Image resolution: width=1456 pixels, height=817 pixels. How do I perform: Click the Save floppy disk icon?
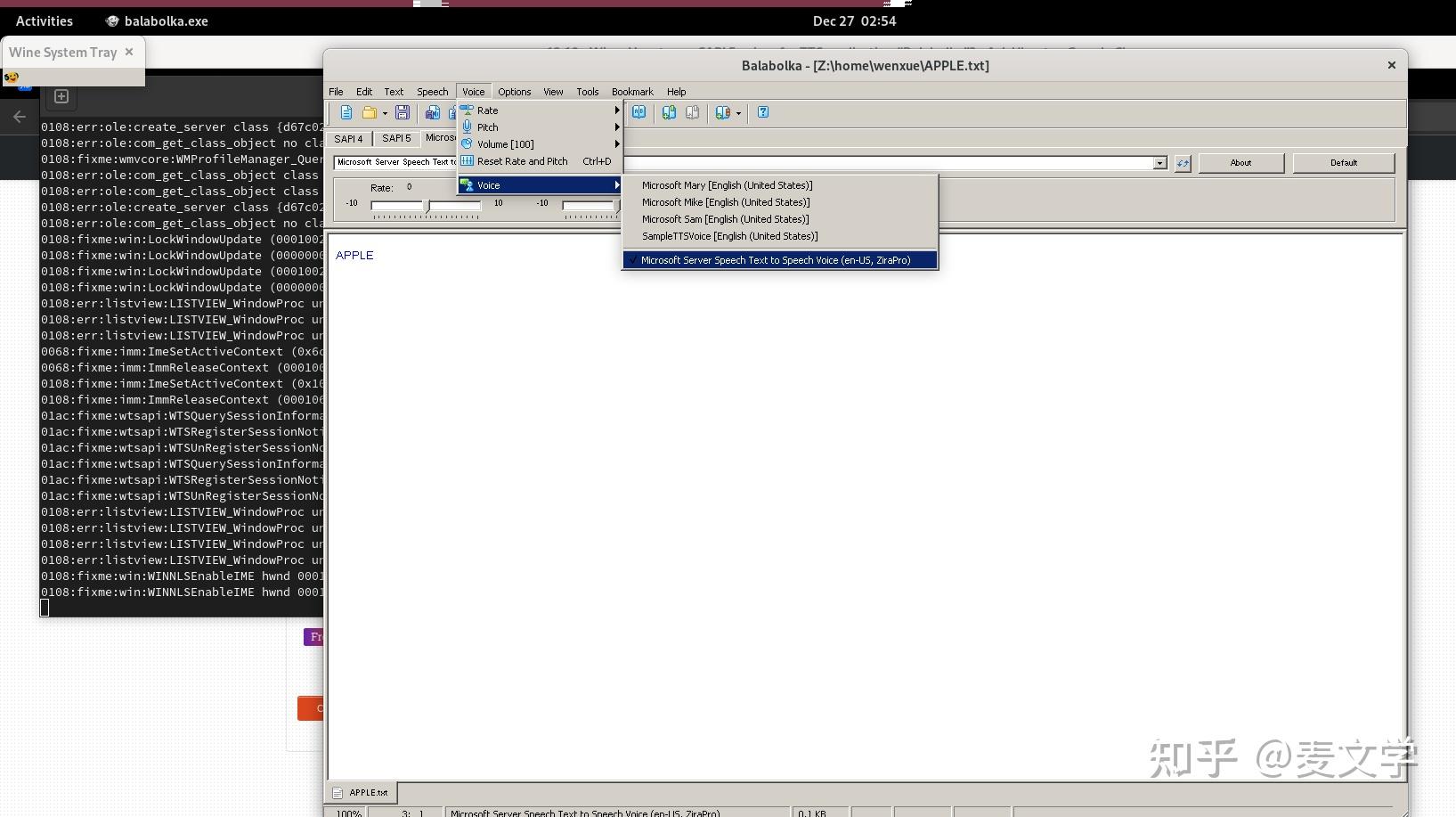tap(403, 112)
